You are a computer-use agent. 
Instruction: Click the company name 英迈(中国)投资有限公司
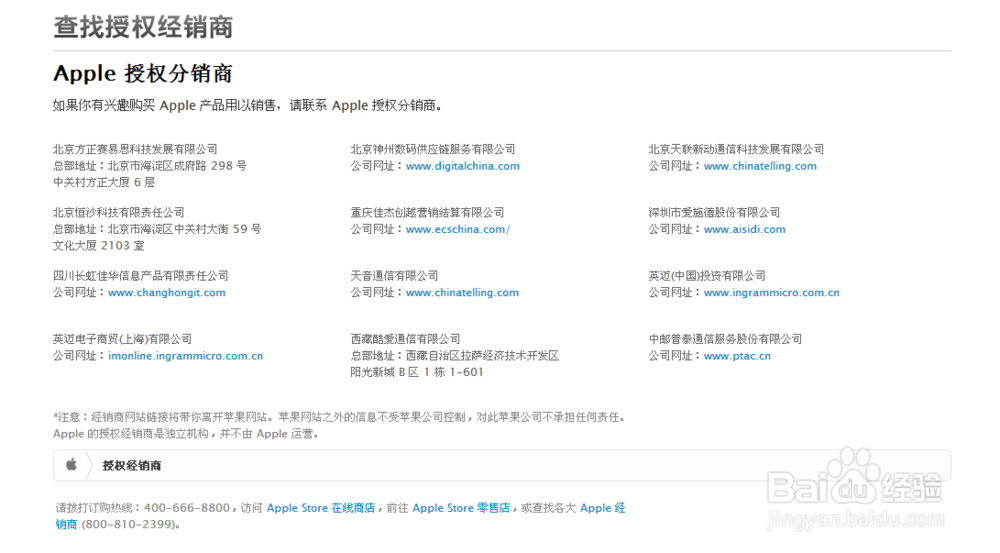pyautogui.click(x=707, y=276)
